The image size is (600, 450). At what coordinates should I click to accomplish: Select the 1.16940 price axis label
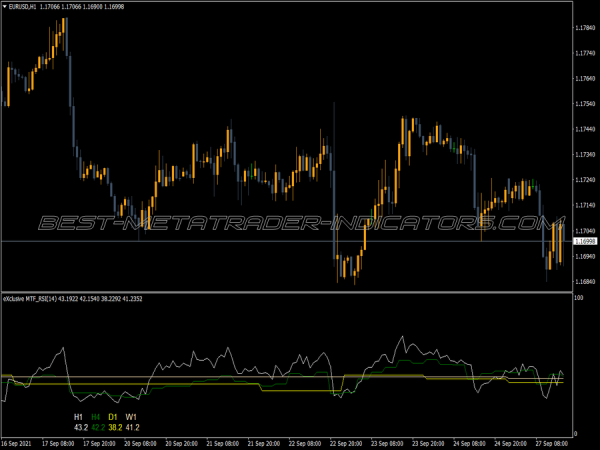[585, 256]
